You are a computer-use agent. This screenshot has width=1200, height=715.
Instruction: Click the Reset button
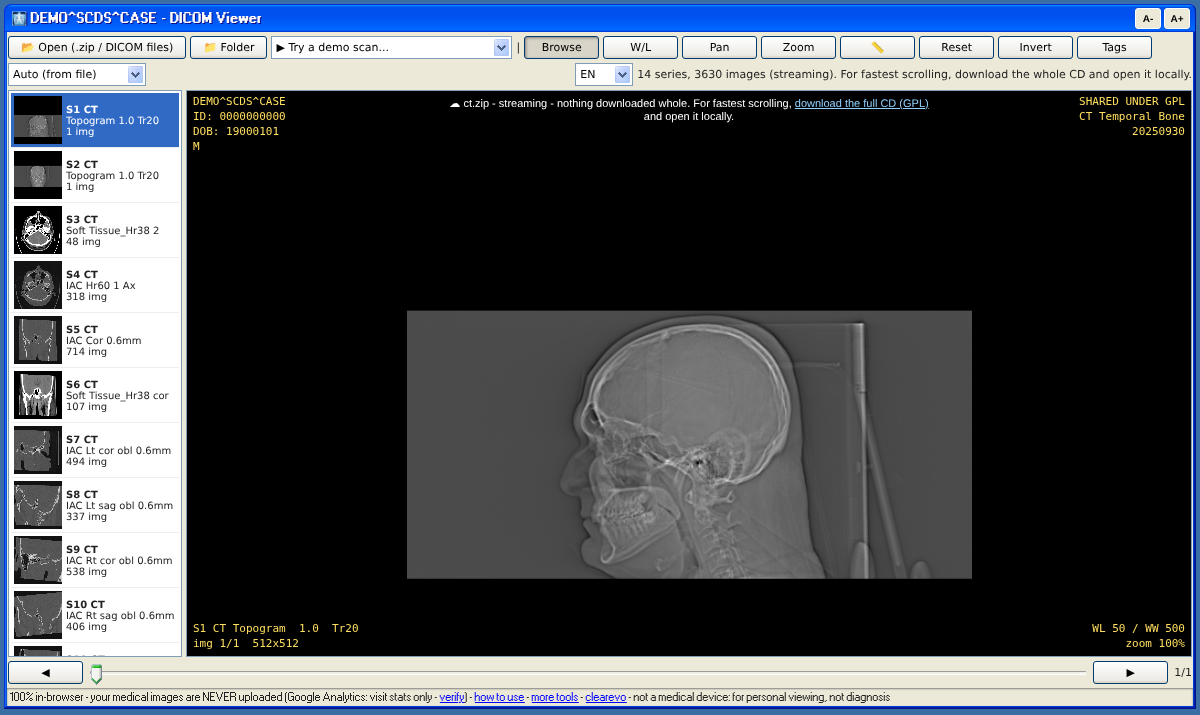(x=957, y=47)
